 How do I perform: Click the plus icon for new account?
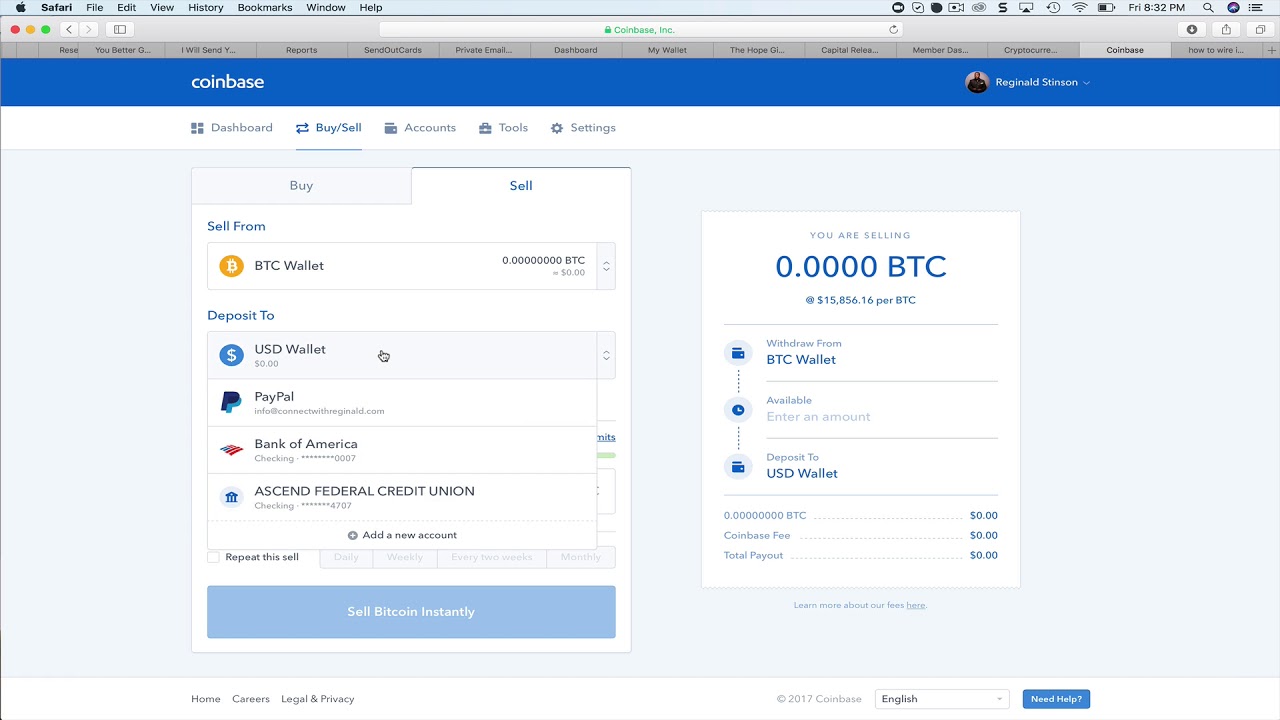tap(352, 535)
